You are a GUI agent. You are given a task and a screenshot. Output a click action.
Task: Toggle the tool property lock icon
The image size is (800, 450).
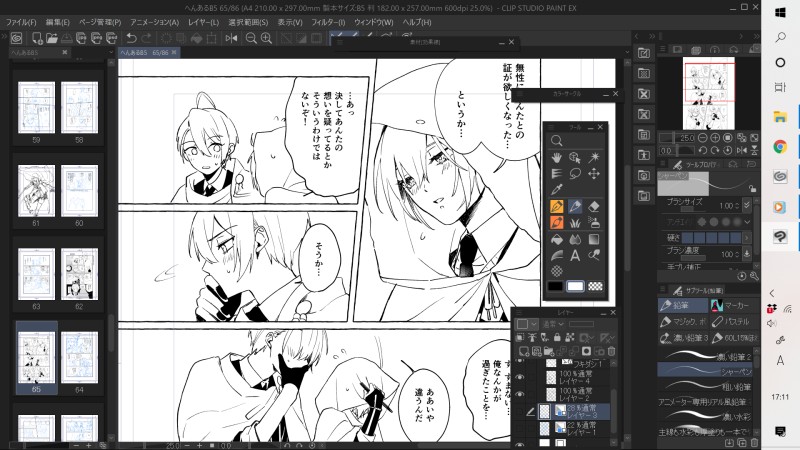click(752, 189)
